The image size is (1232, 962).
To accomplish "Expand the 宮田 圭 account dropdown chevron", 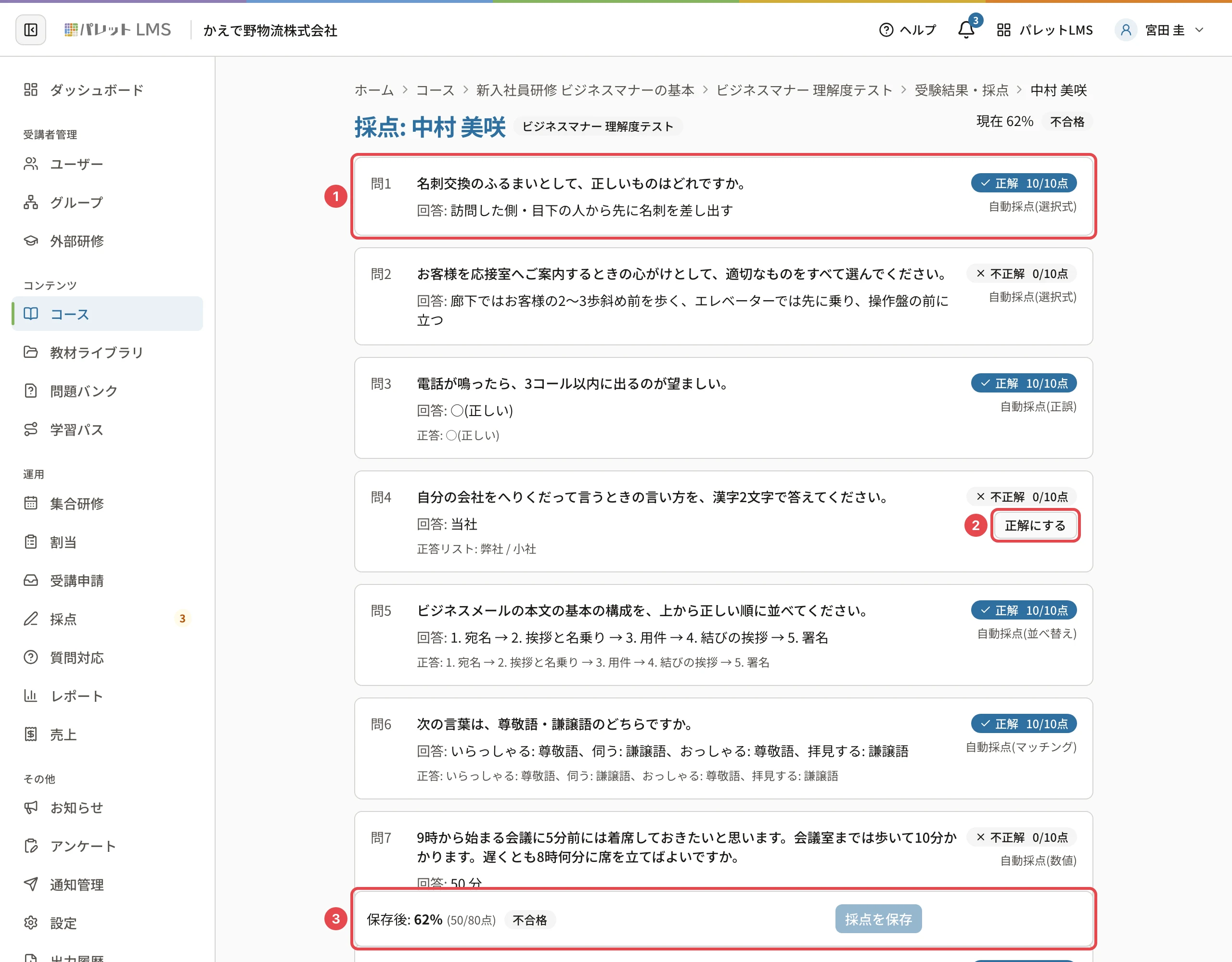I will [1199, 30].
